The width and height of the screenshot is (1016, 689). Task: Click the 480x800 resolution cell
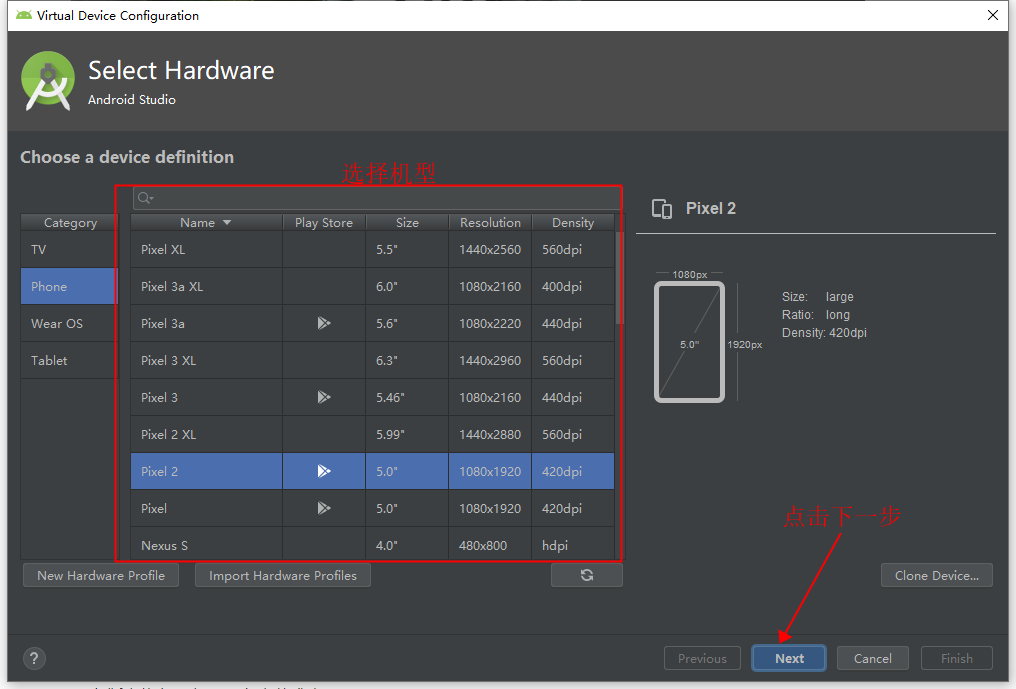(490, 543)
